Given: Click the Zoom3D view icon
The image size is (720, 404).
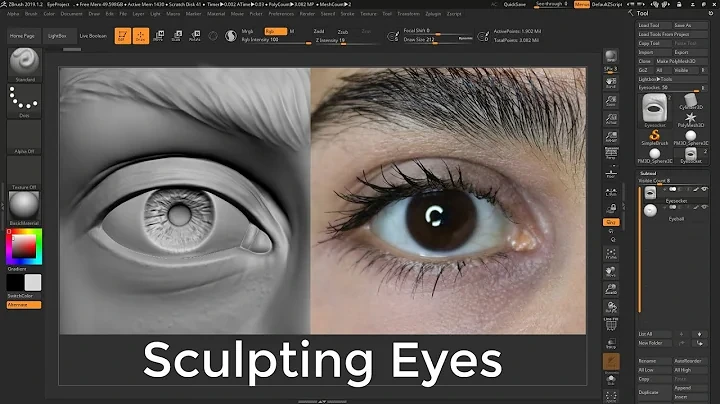Looking at the screenshot, I should click(611, 289).
